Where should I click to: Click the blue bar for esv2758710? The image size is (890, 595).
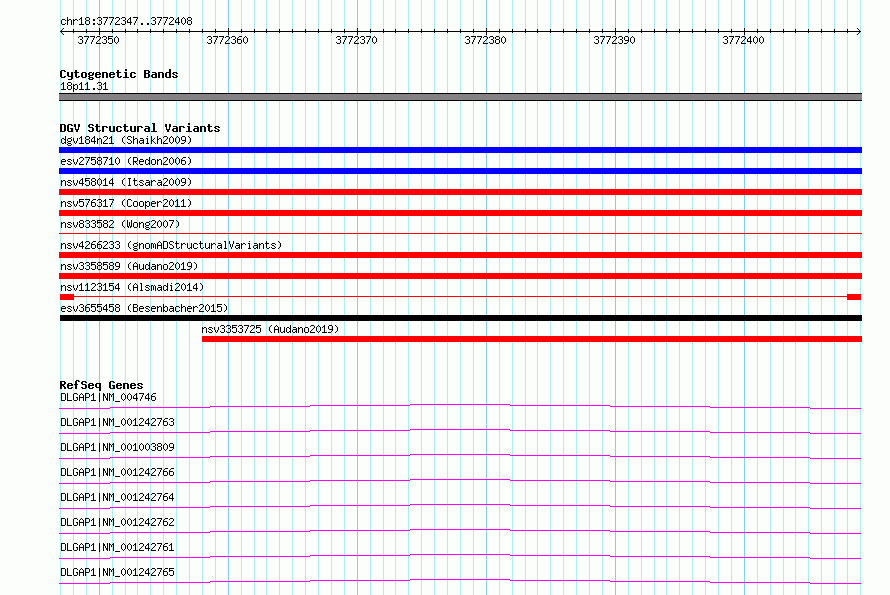[x=460, y=171]
